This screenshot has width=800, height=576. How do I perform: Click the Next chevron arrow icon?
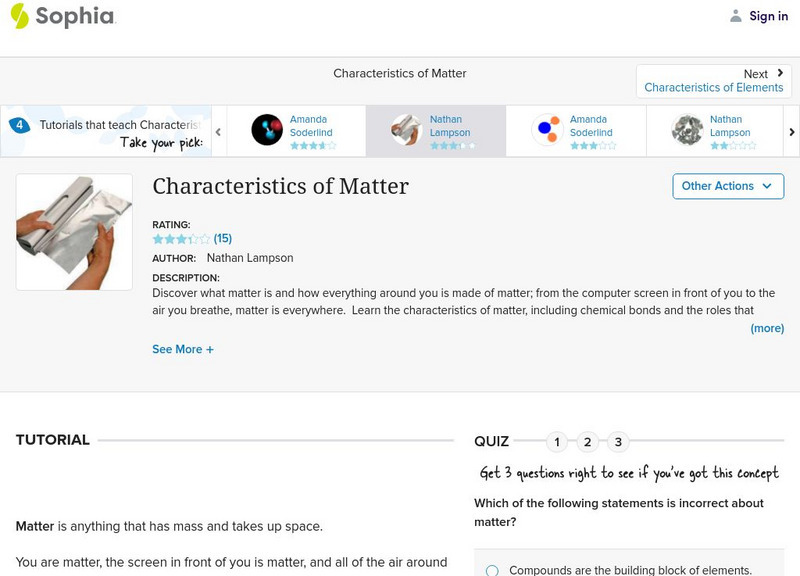[780, 73]
